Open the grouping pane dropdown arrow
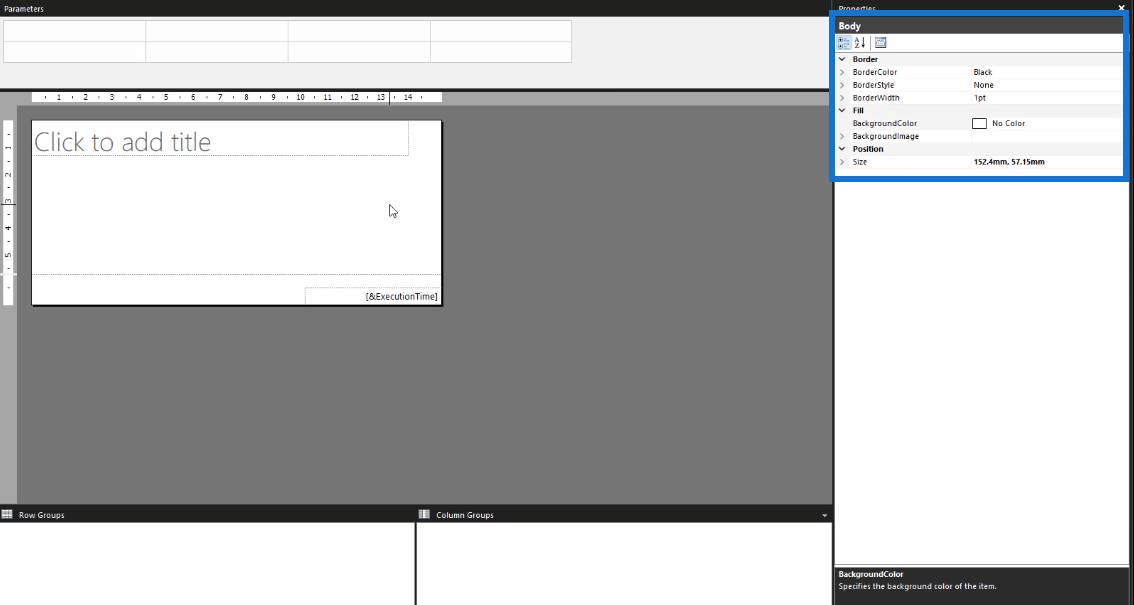Image resolution: width=1134 pixels, height=605 pixels. point(824,515)
